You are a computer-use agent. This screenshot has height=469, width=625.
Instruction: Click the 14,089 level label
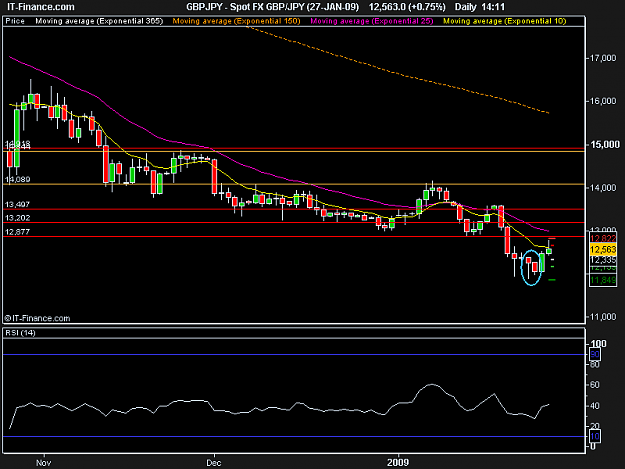pyautogui.click(x=18, y=179)
